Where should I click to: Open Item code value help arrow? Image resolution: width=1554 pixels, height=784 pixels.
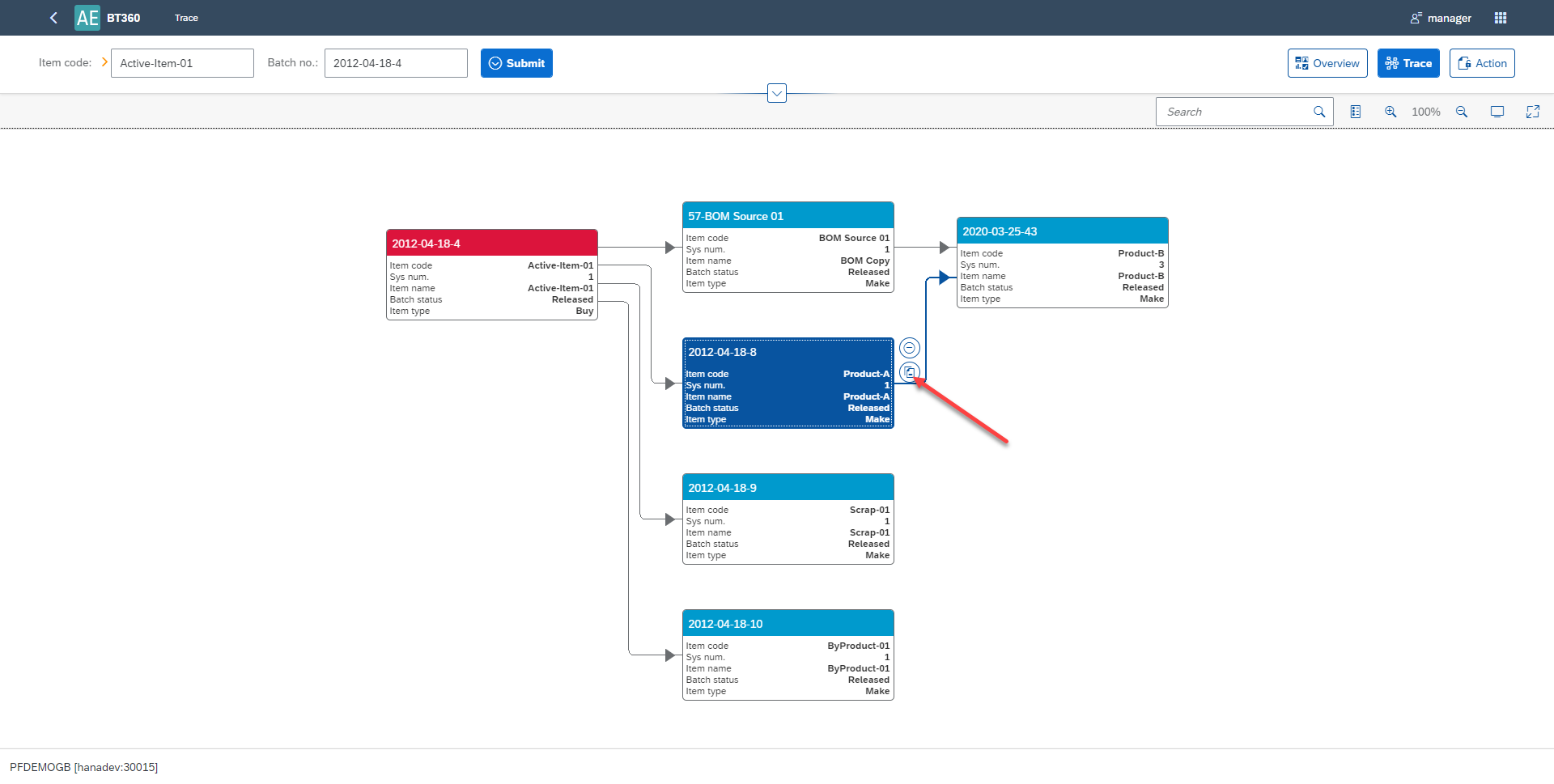104,61
